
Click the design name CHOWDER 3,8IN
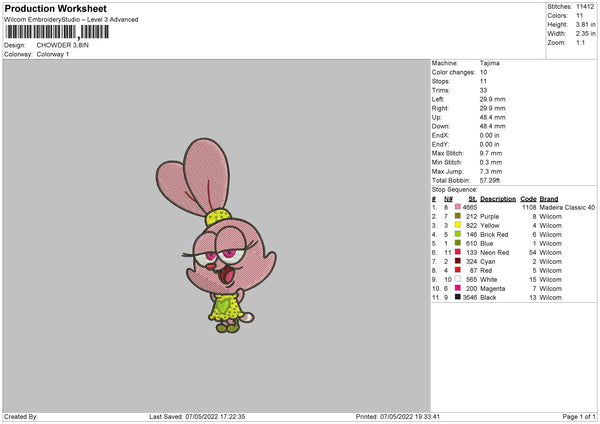point(62,45)
